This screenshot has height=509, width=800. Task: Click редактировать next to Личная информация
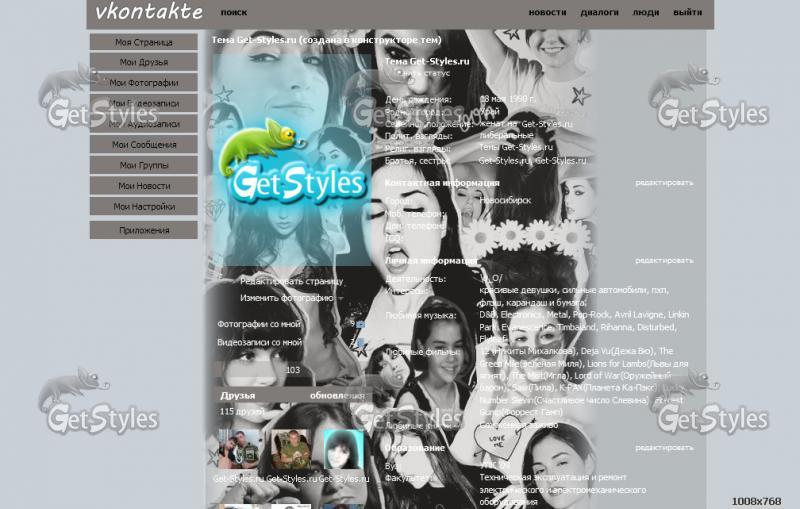(664, 261)
